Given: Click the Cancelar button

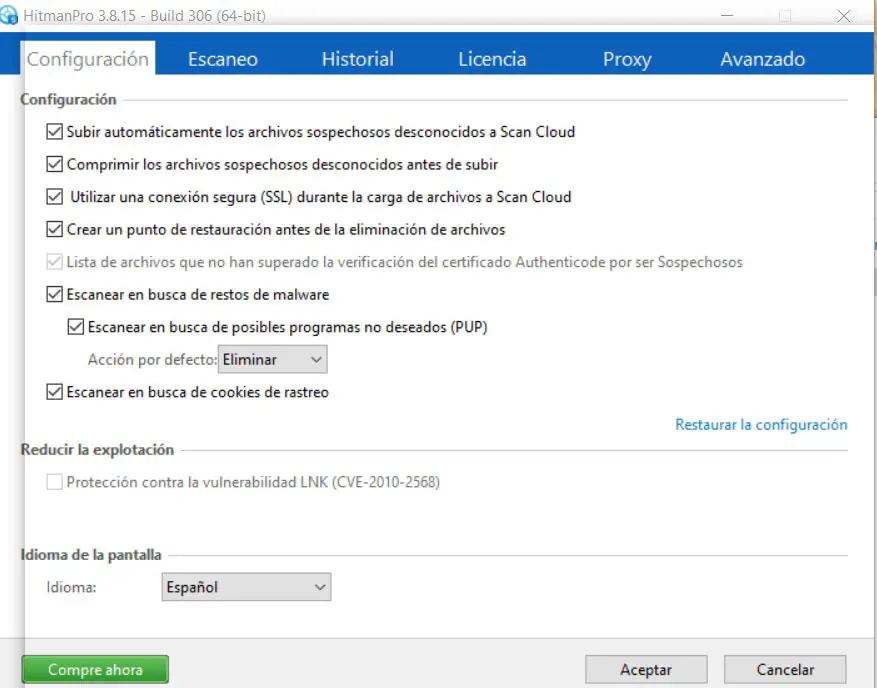Looking at the screenshot, I should pos(785,670).
